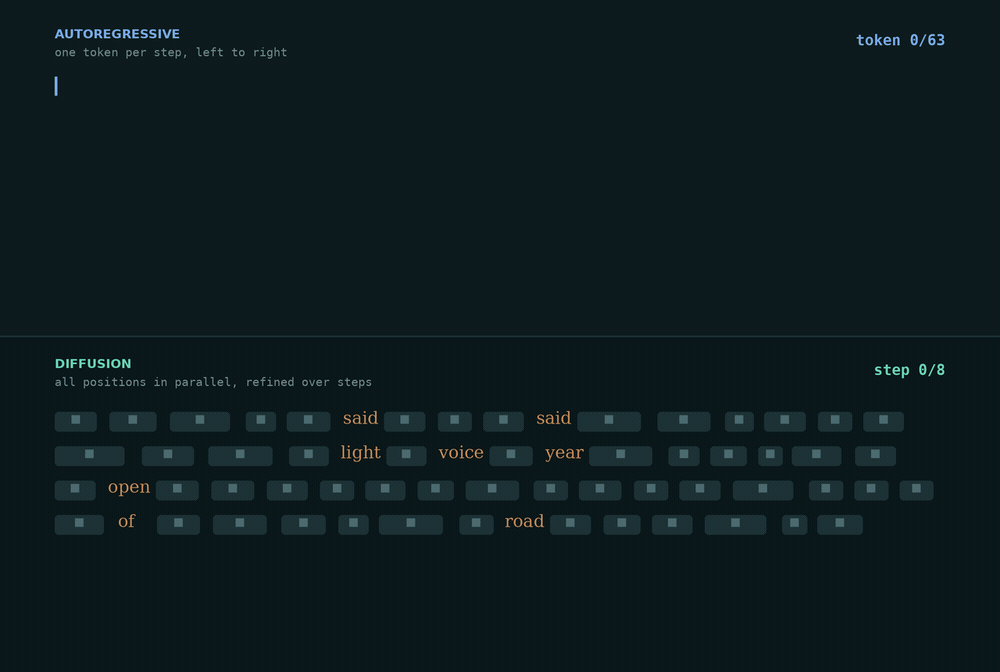The image size is (1000, 672).
Task: Click the AUTOREGRESSIVE heading
Action: [117, 34]
